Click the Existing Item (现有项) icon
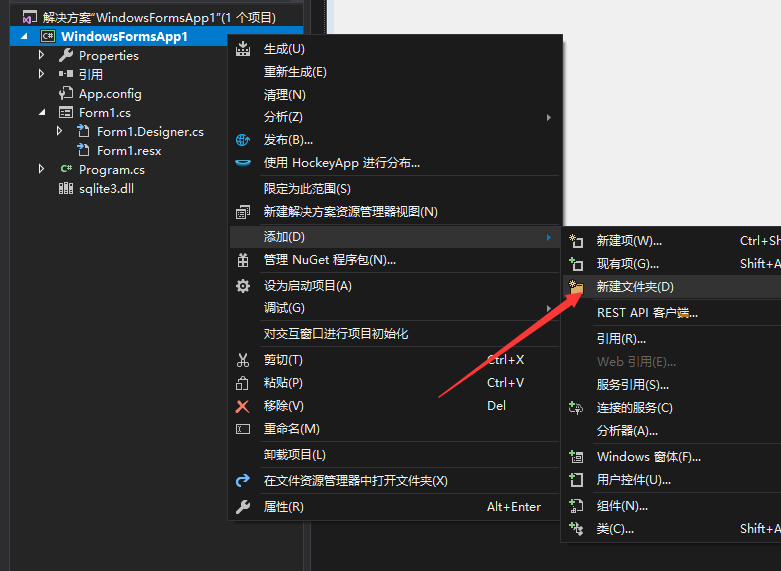 pos(576,264)
